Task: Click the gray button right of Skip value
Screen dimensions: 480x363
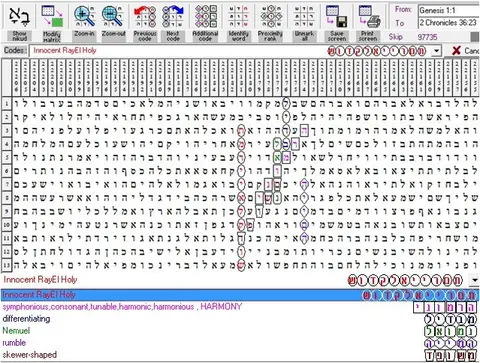Action: point(475,37)
